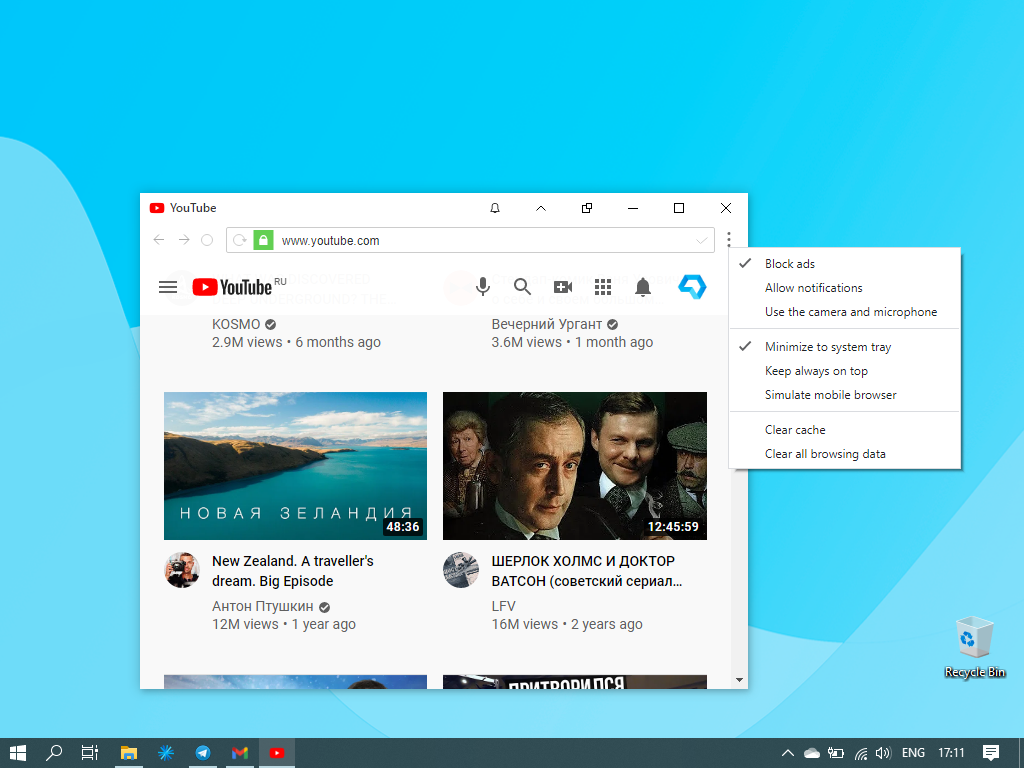This screenshot has height=768, width=1024.
Task: Open the three-dot app menu button
Action: tap(729, 240)
